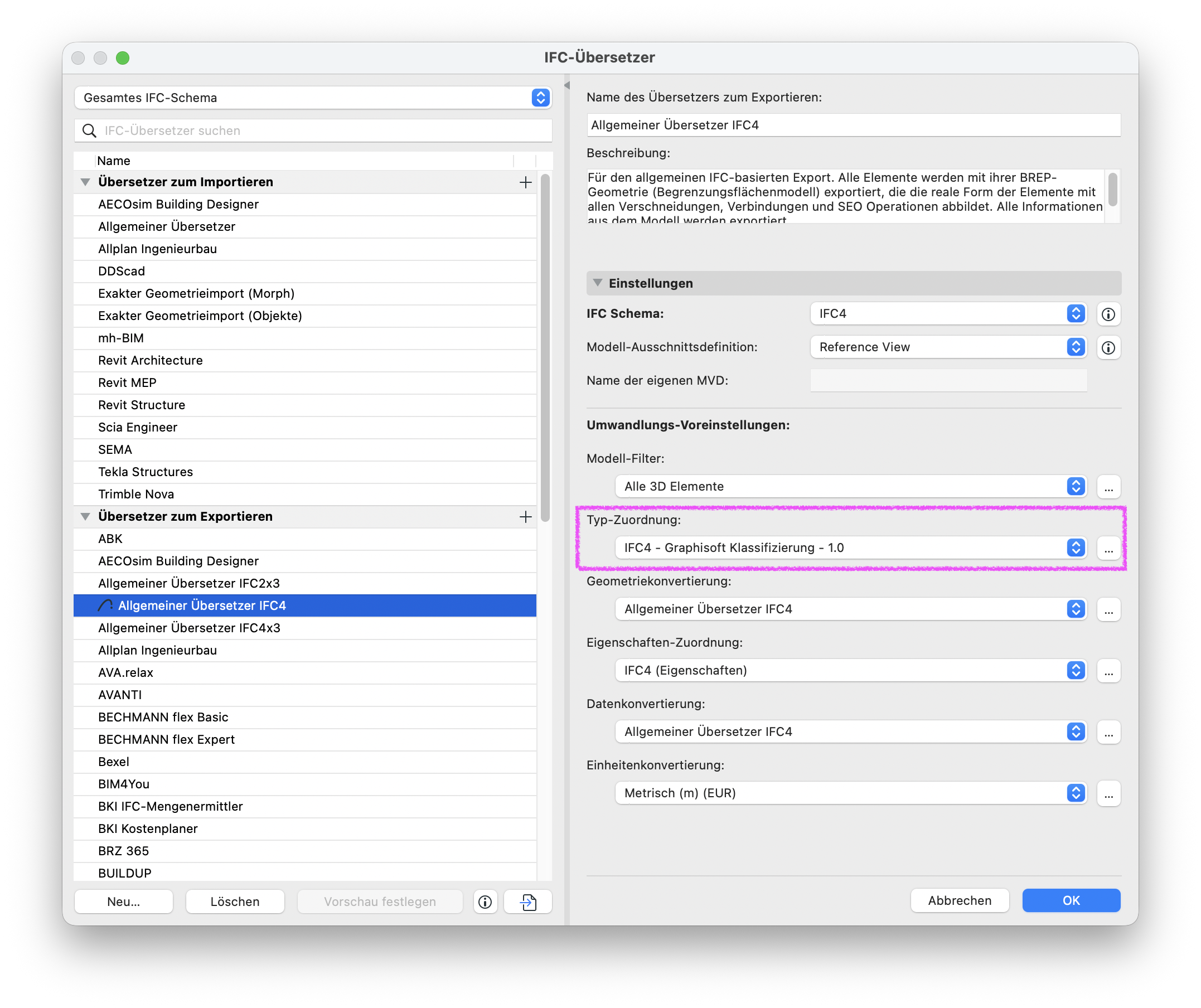Select SEMA translator
Screen dimensions: 1201x1008
tap(305, 450)
